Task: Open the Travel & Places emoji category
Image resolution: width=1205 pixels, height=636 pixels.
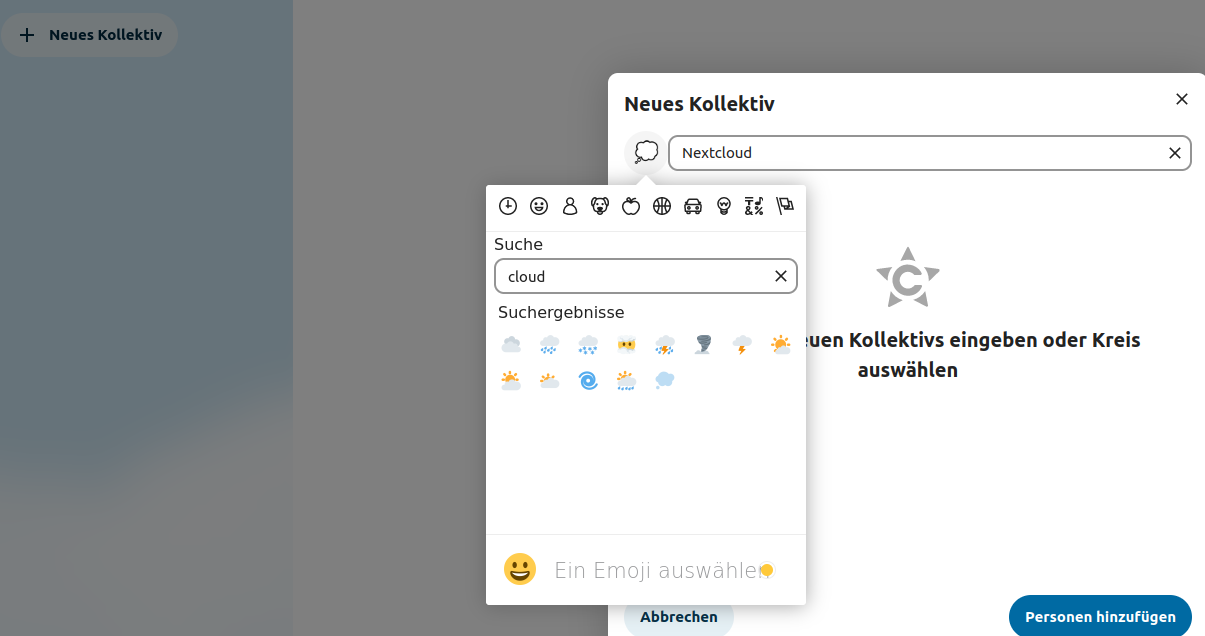Action: point(692,206)
